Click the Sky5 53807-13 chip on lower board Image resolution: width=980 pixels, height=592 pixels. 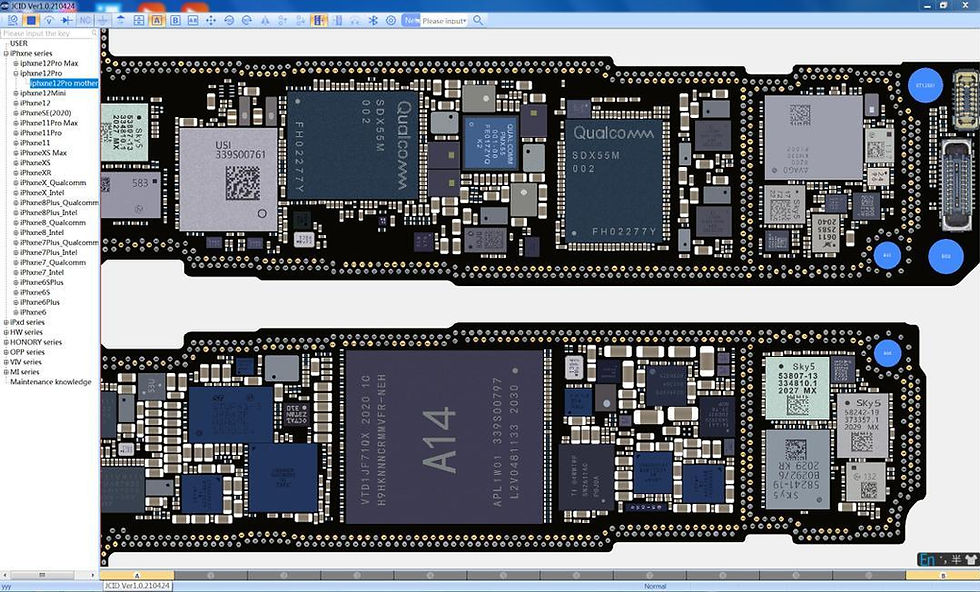tap(798, 388)
